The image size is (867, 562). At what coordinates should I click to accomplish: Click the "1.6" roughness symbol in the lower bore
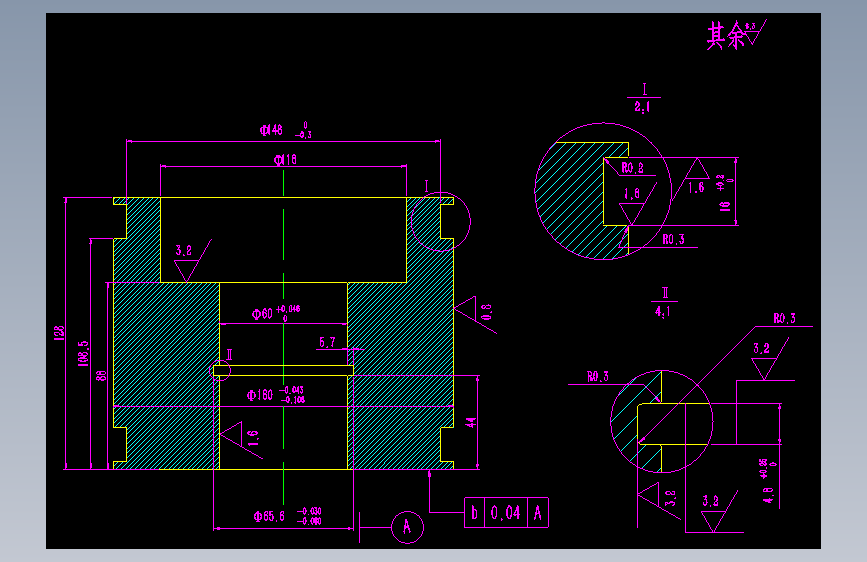coord(242,440)
